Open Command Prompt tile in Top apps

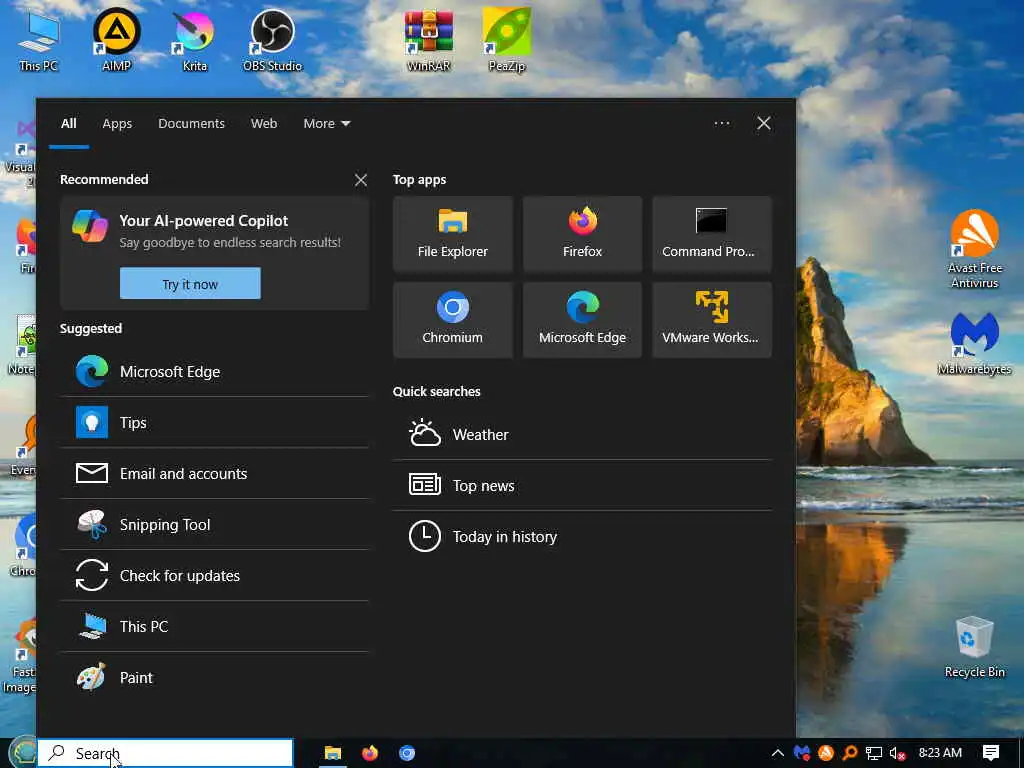[711, 234]
